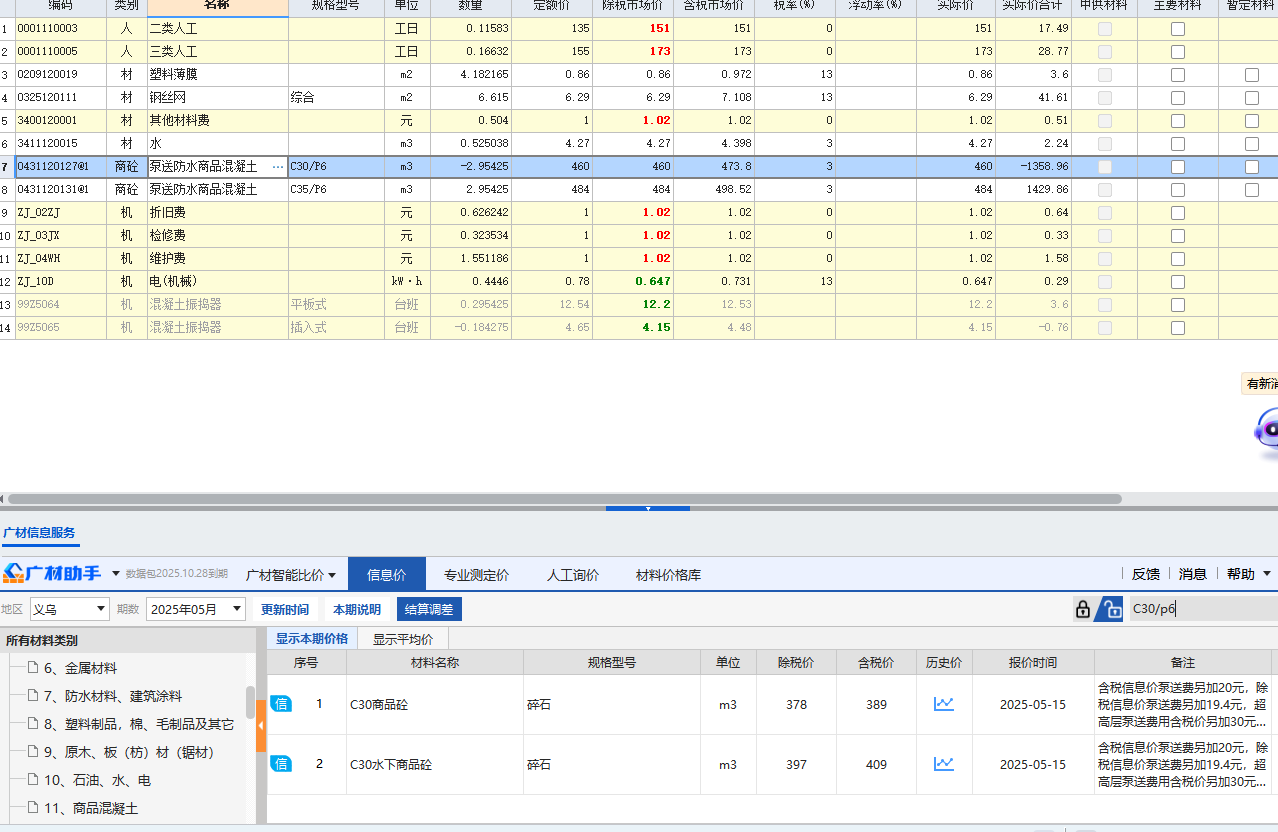Click document icon beside 11、商品混凝土

pyautogui.click(x=32, y=808)
